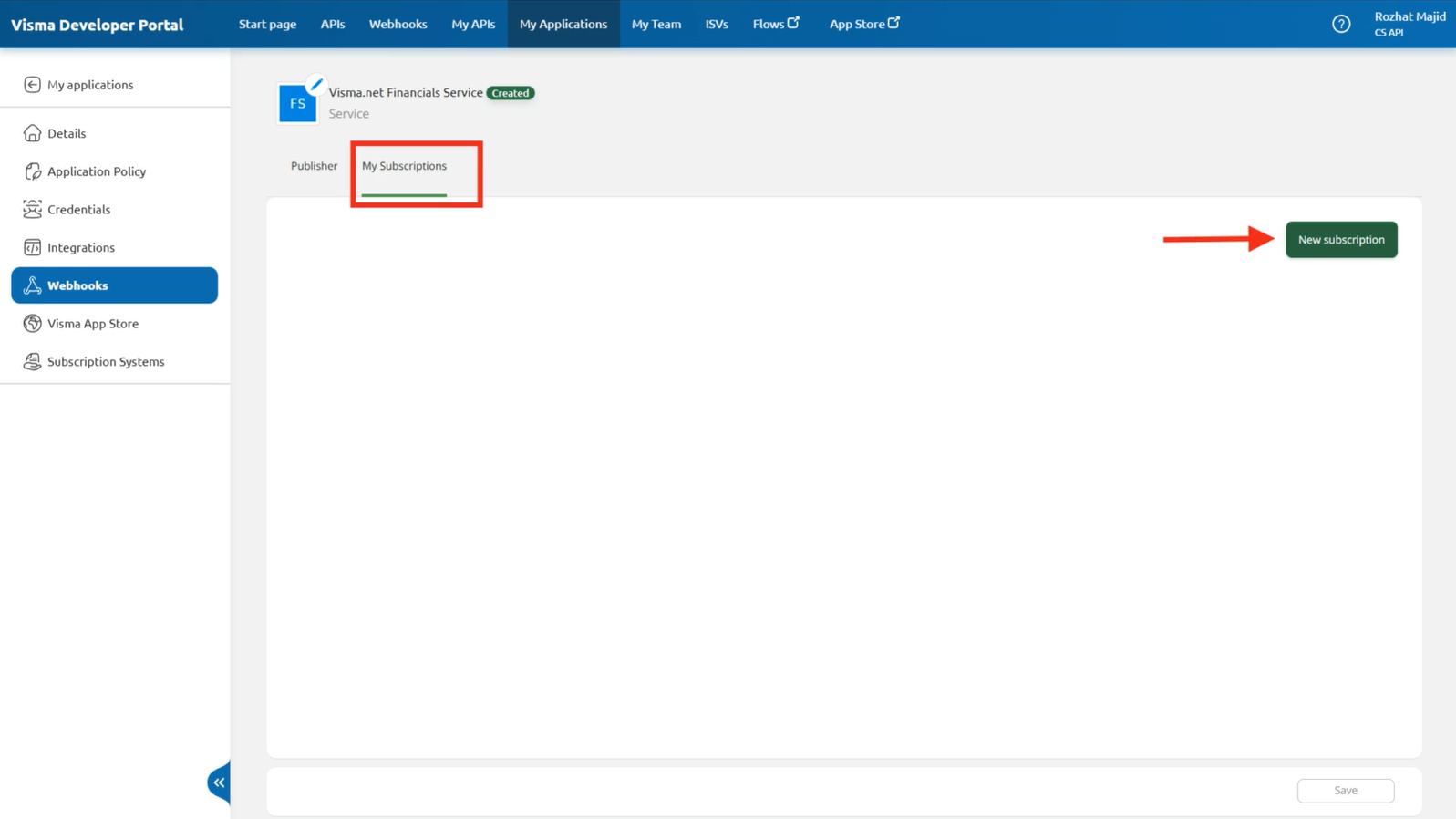Open the App Store external link
The width and height of the screenshot is (1456, 819).
[863, 25]
